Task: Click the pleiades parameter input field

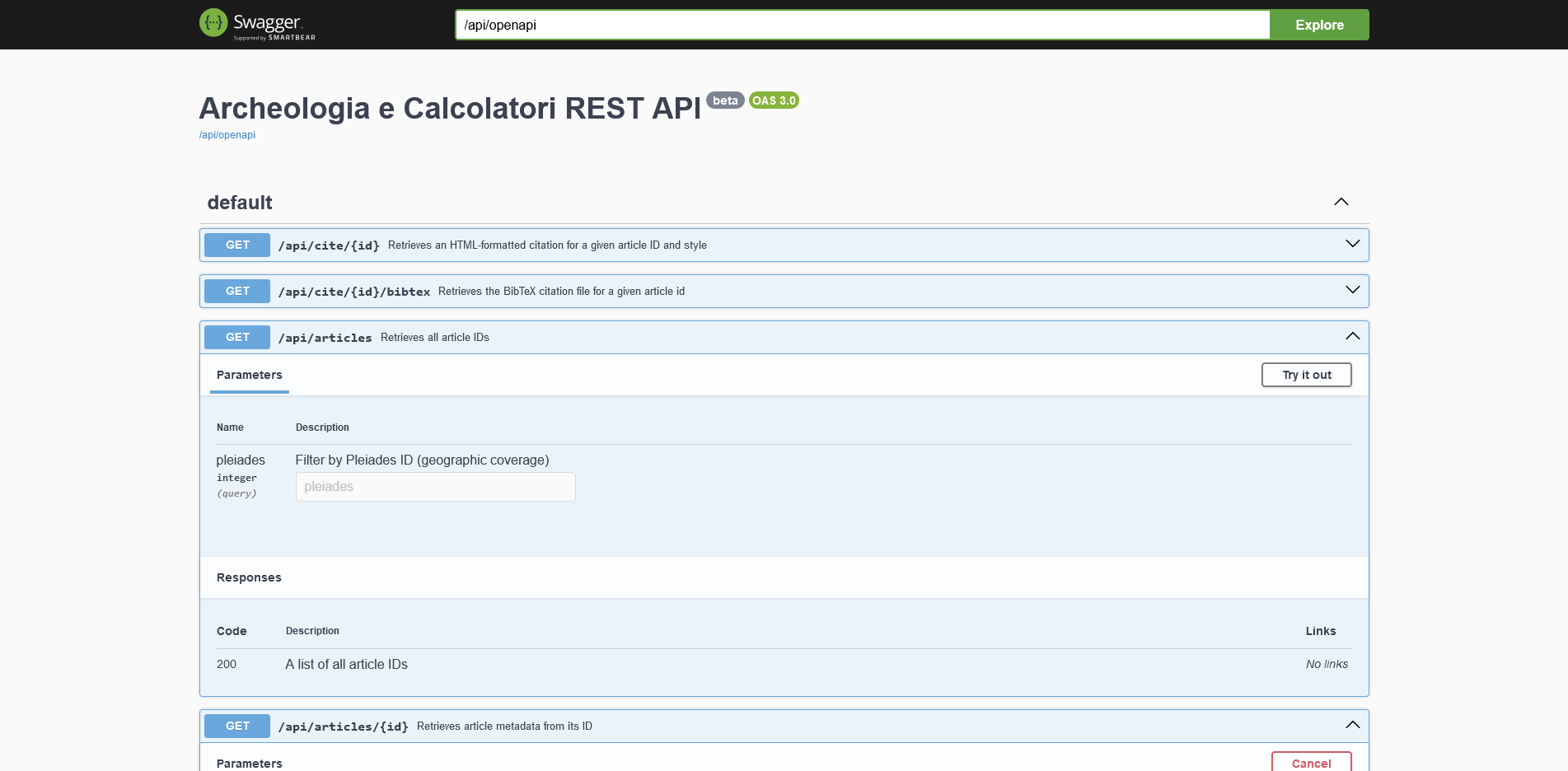Action: pyautogui.click(x=435, y=487)
